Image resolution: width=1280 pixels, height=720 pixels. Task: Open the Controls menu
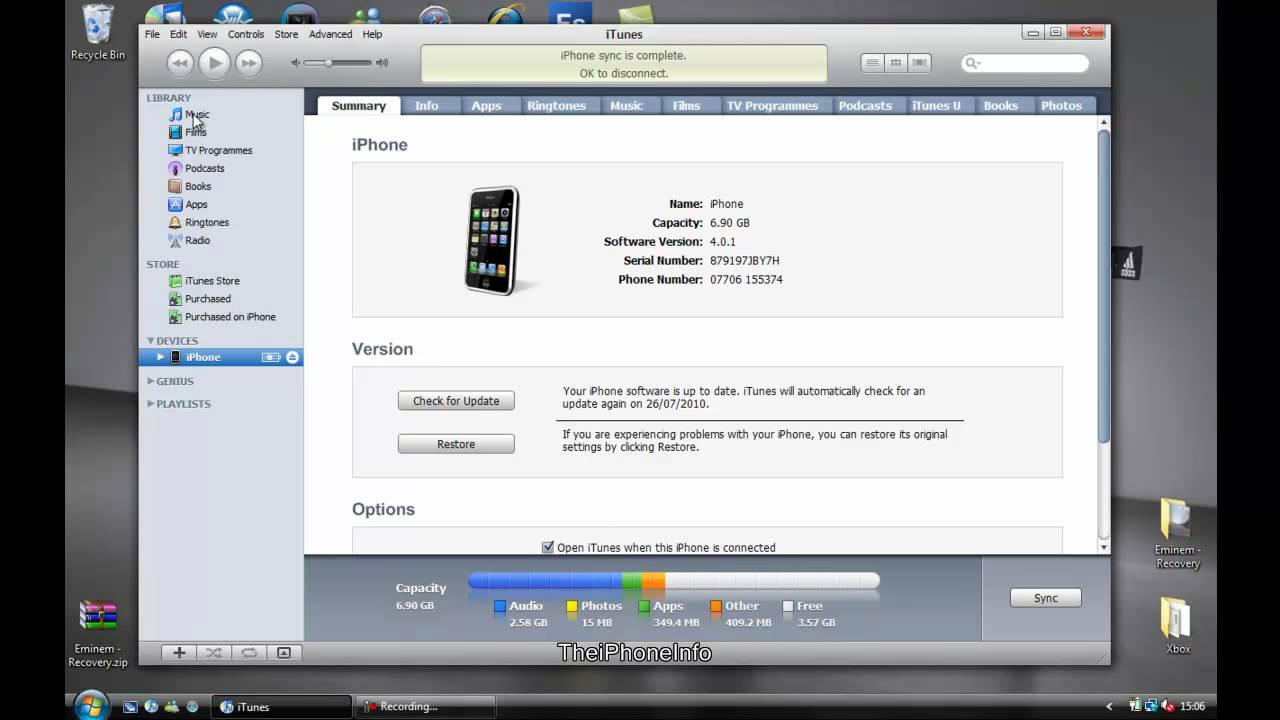coord(246,34)
